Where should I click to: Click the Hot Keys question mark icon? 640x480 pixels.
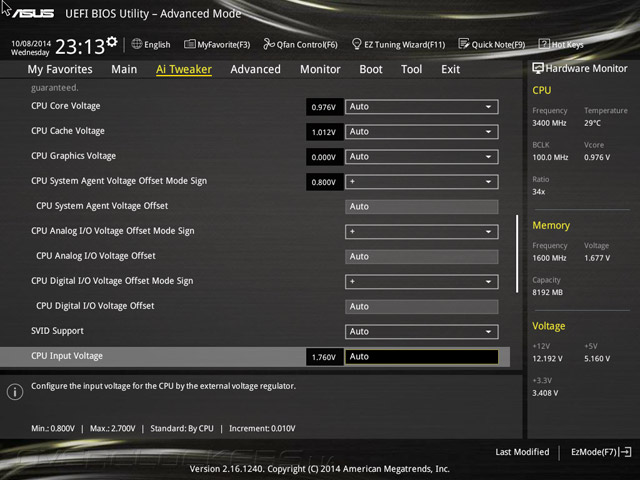544,44
